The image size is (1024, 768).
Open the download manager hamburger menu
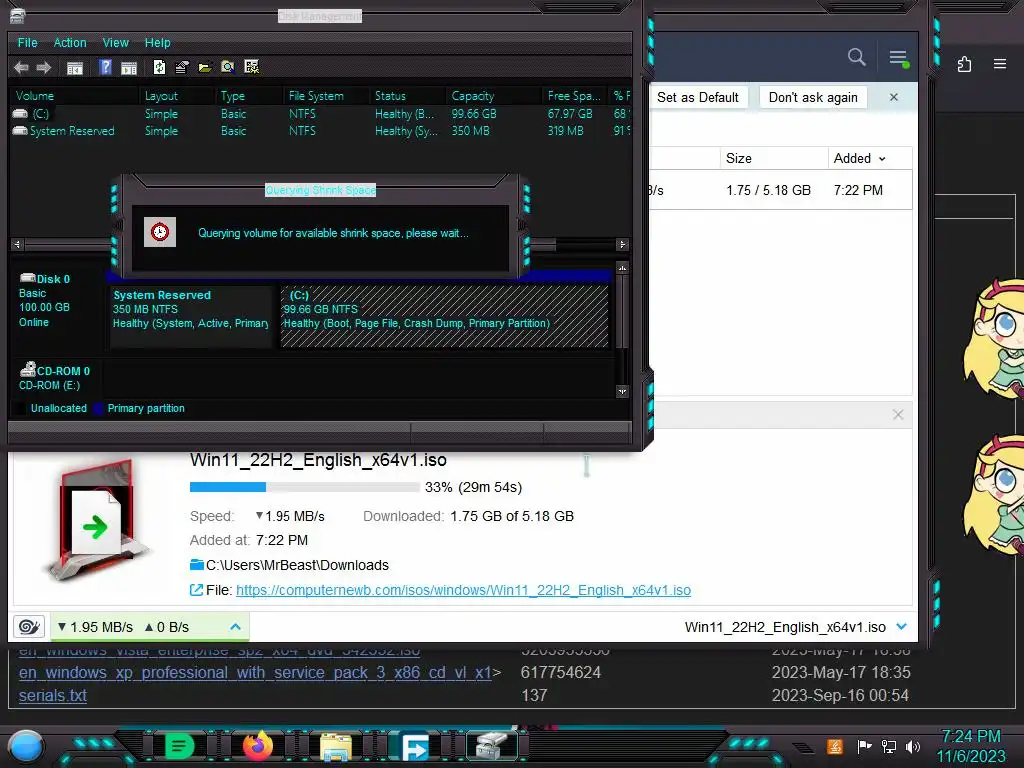pos(899,57)
